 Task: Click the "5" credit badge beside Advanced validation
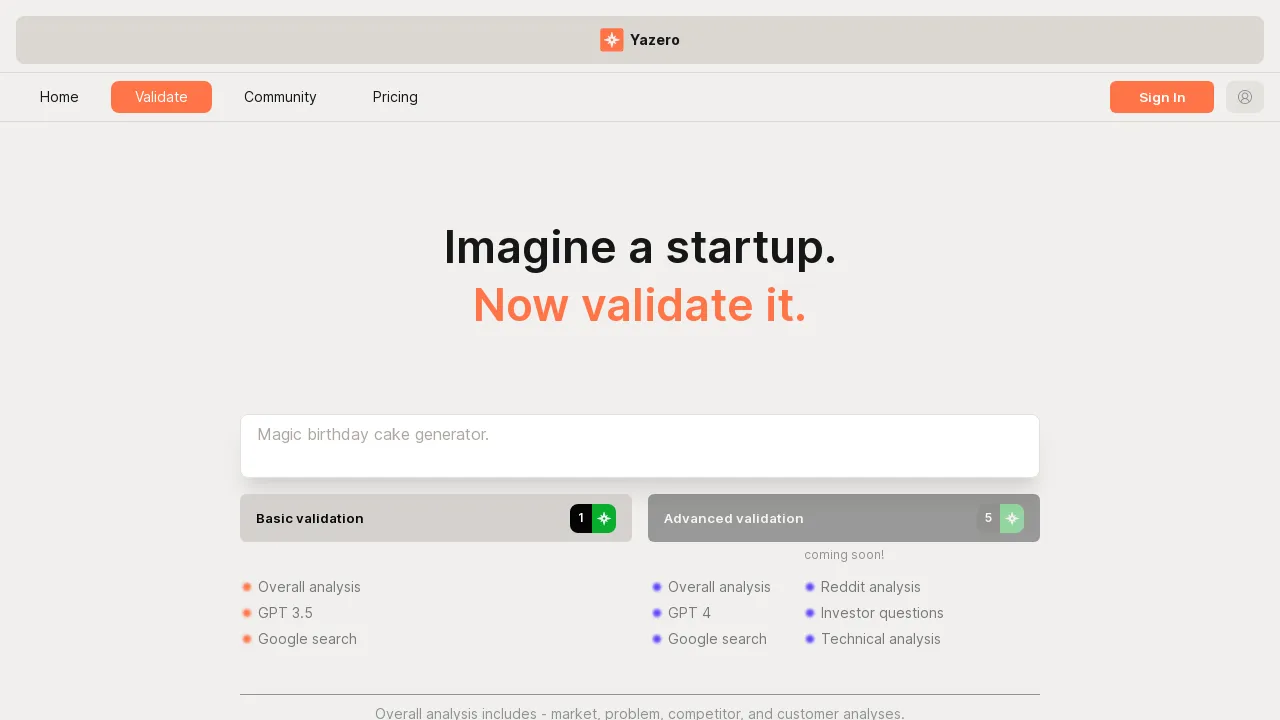[988, 518]
